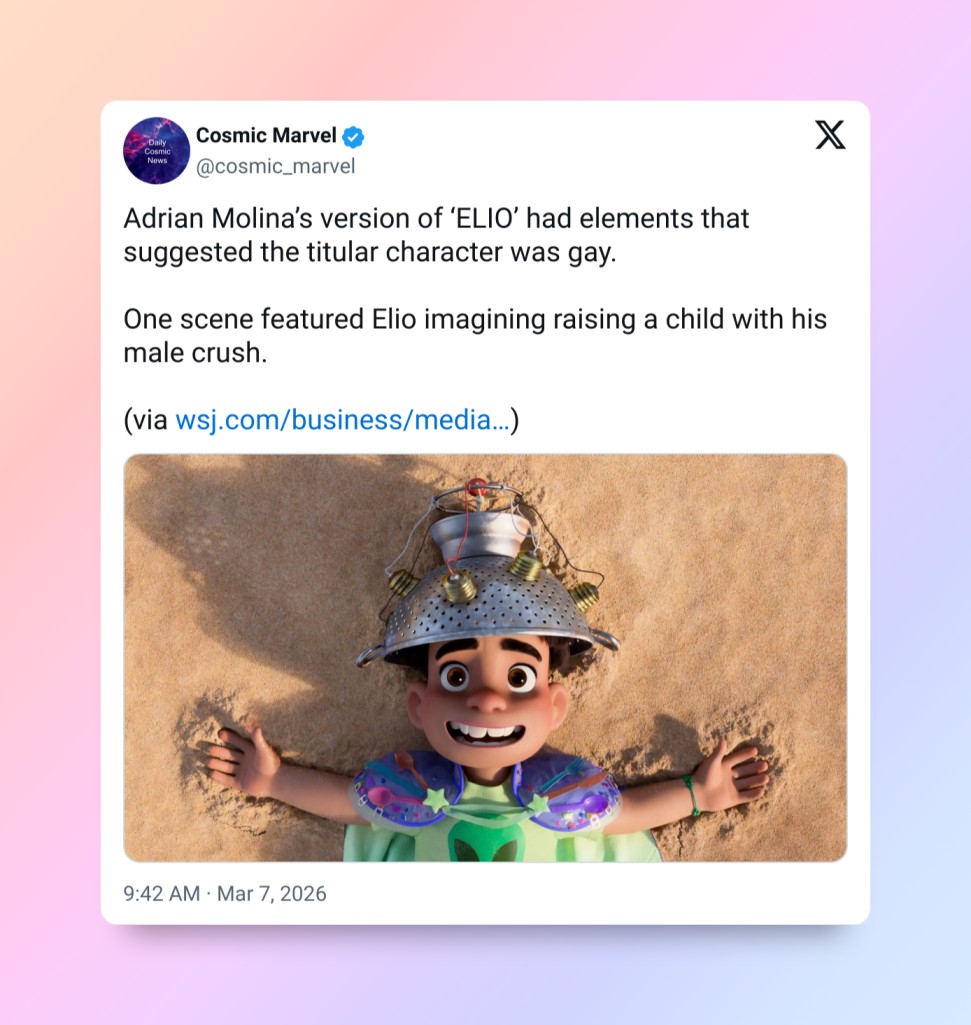
Task: Click the X logo on the post card
Action: click(x=830, y=135)
